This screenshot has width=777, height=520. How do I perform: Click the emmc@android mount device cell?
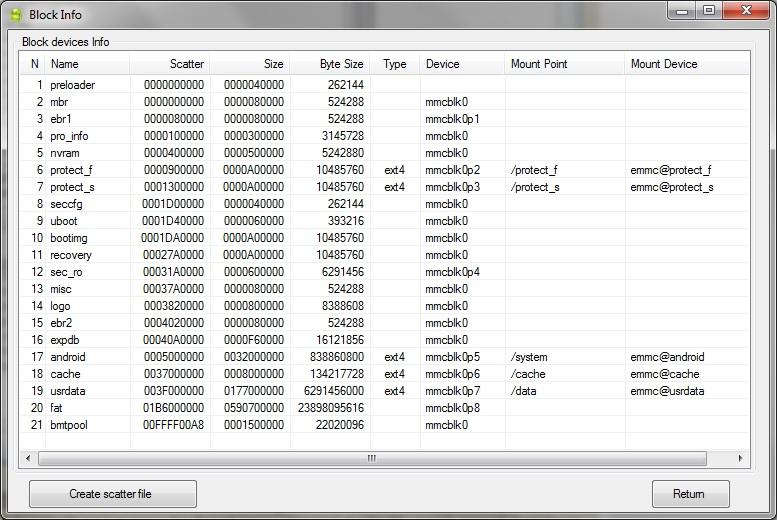pos(667,357)
